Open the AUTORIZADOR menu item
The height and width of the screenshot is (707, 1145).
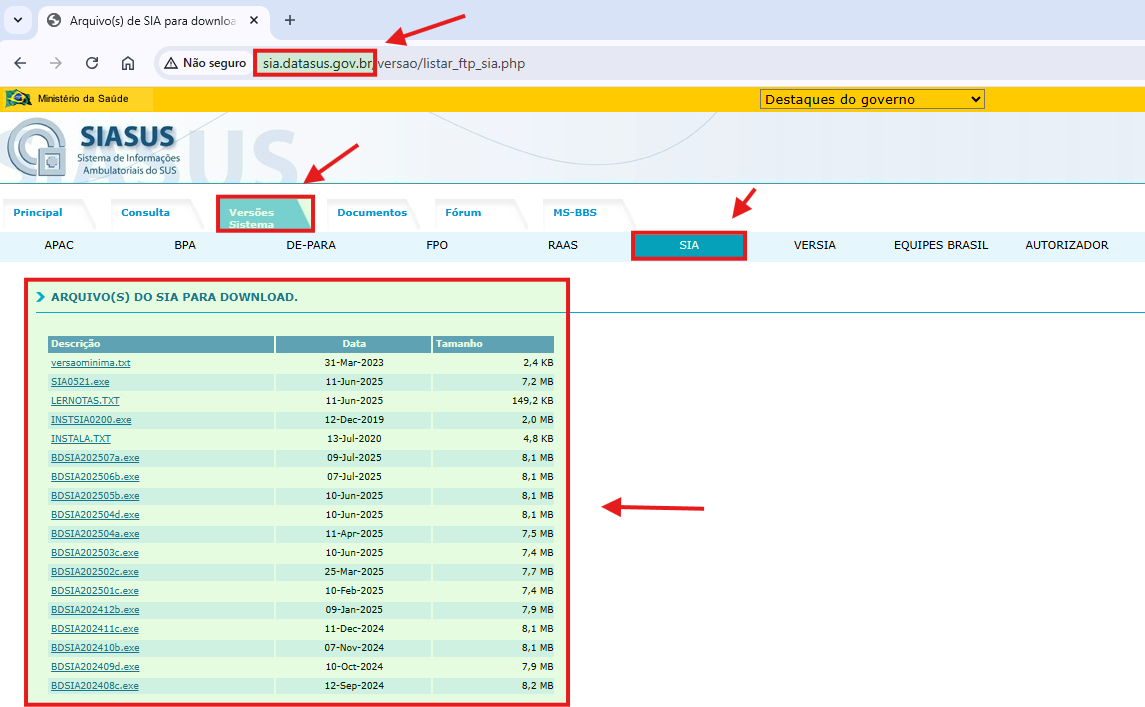(x=1066, y=245)
